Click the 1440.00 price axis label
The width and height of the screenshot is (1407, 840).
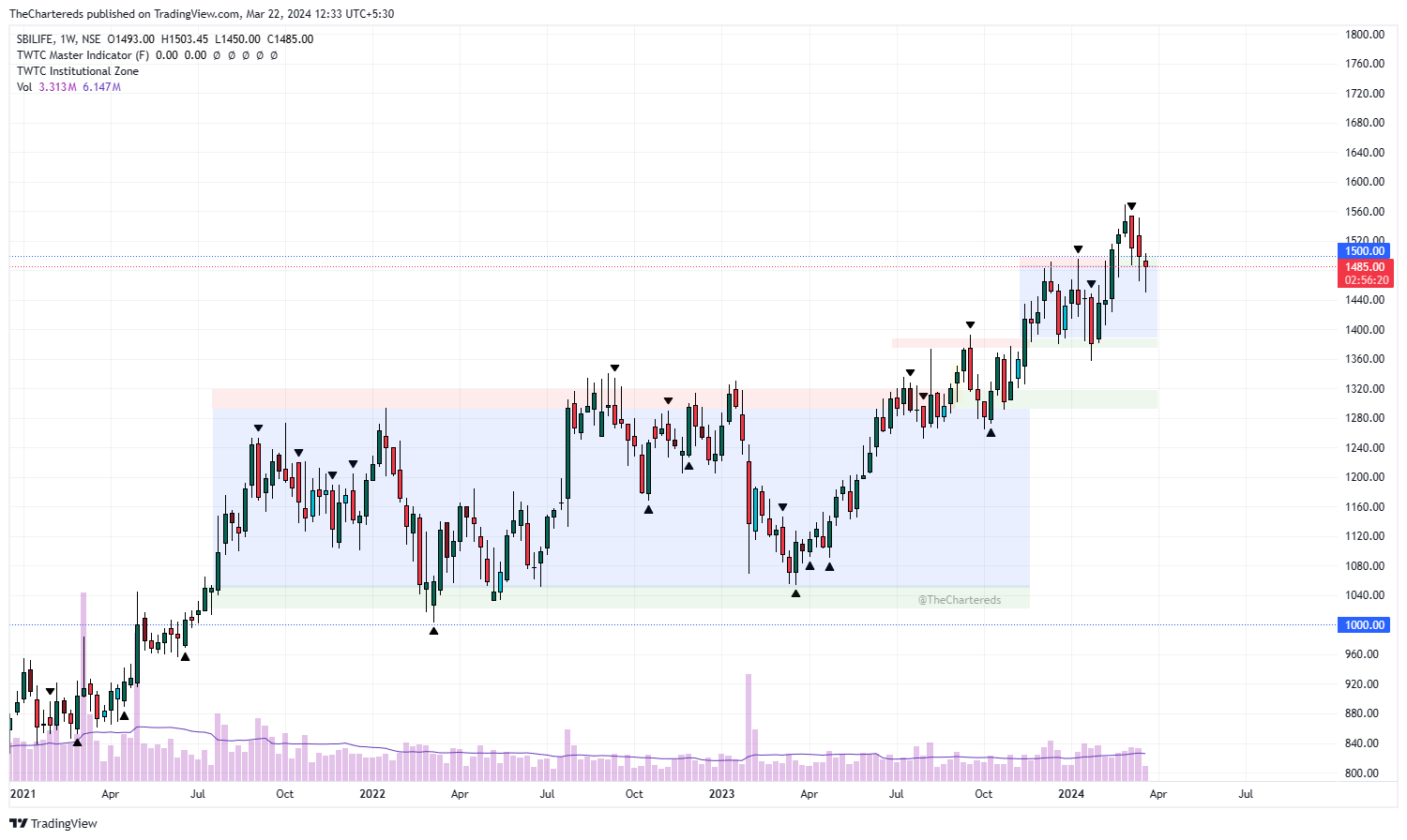point(1365,300)
